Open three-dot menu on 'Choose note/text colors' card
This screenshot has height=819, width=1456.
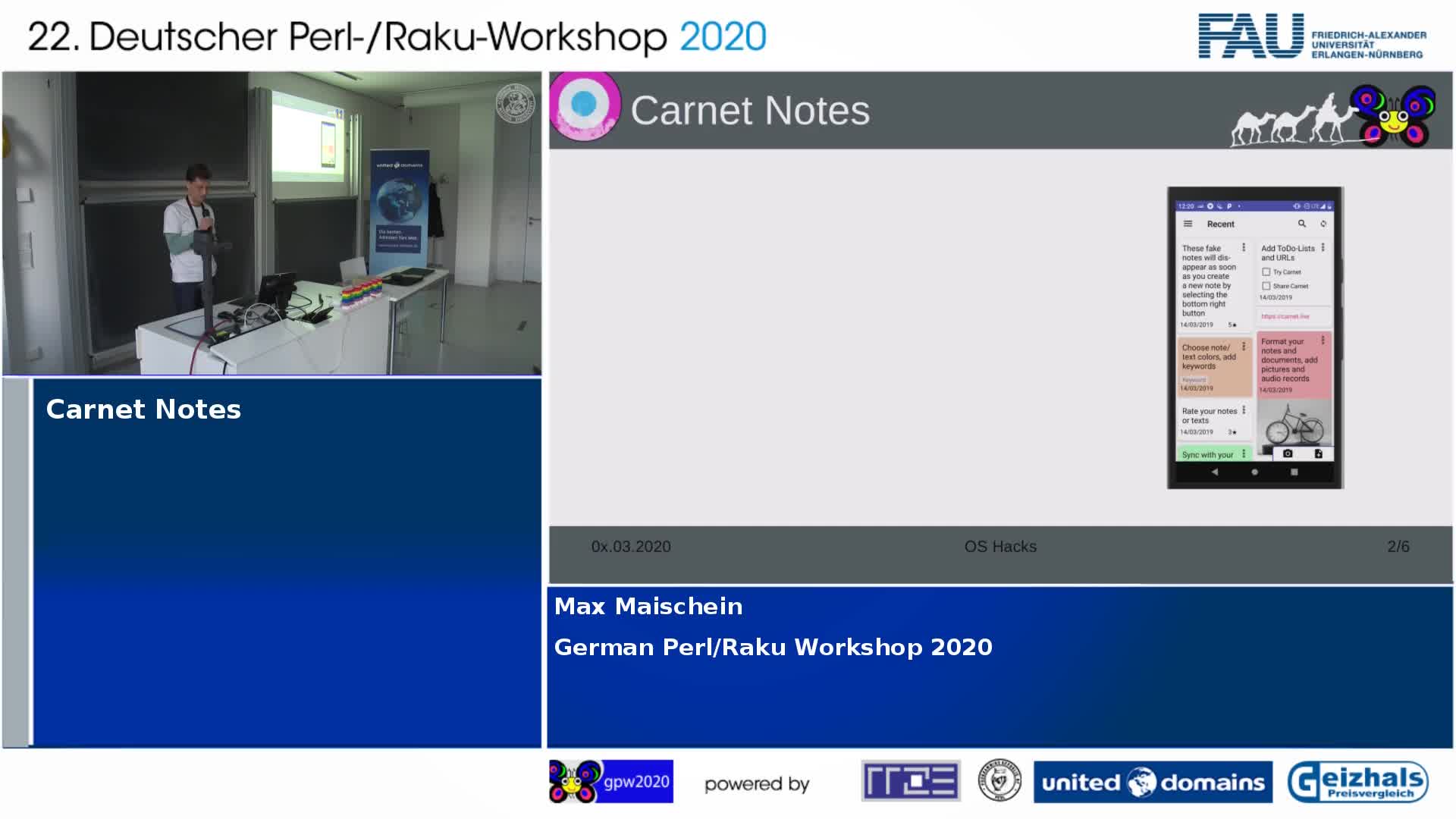(x=1244, y=347)
